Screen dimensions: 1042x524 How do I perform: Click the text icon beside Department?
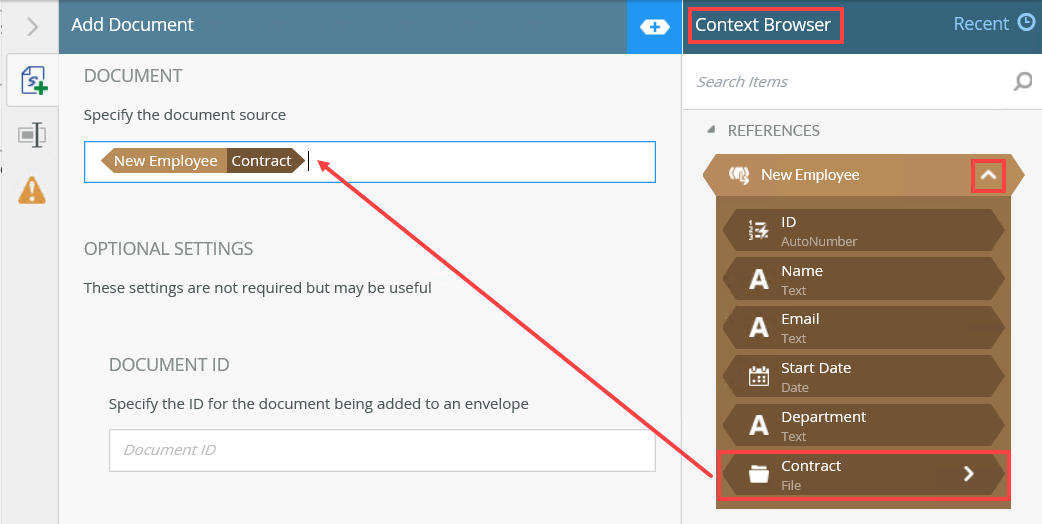click(758, 426)
